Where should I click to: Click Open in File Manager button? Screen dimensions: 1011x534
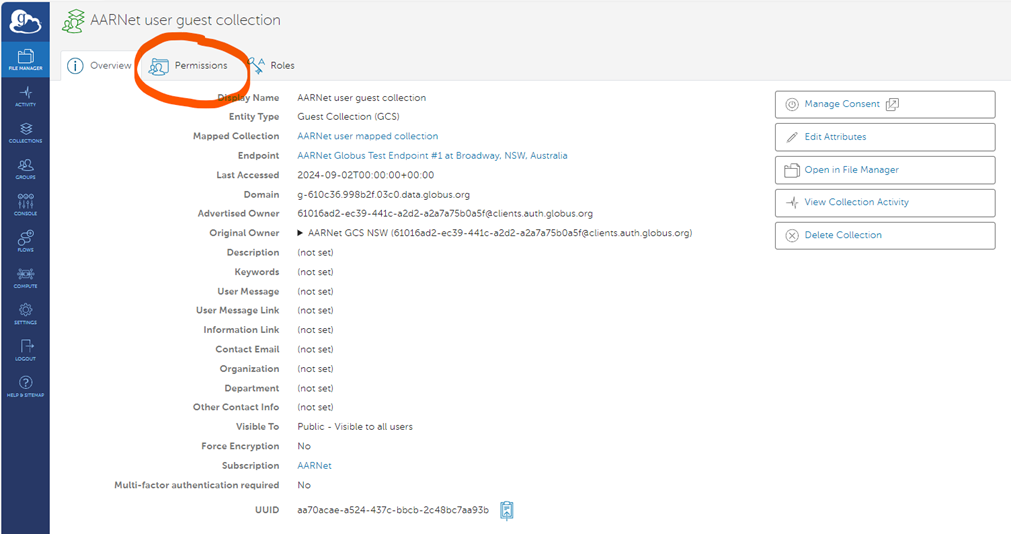pos(885,170)
